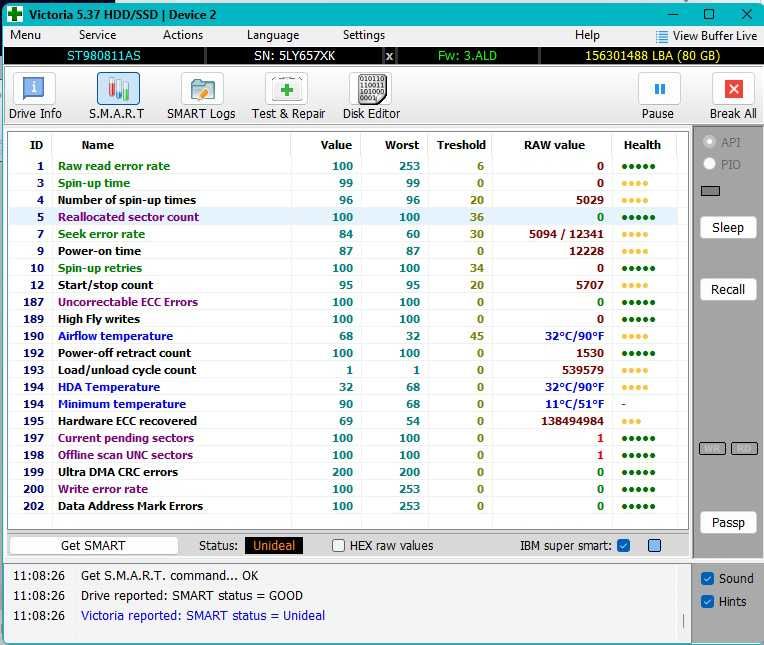Click the ID column header
The image size is (764, 645).
click(36, 145)
